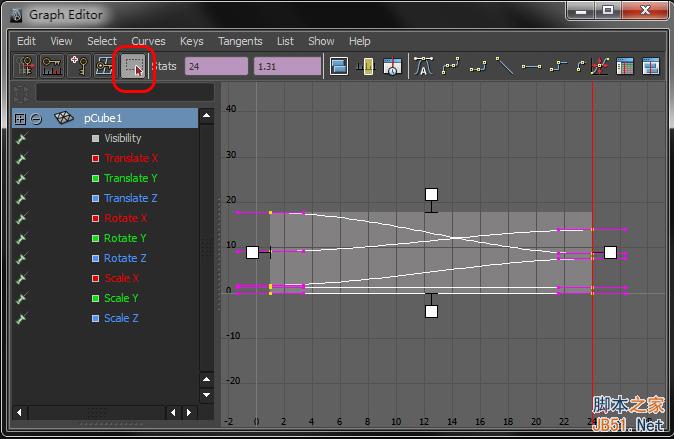Image resolution: width=674 pixels, height=439 pixels.
Task: Toggle pin for Translate Z channel
Action: tap(21, 198)
